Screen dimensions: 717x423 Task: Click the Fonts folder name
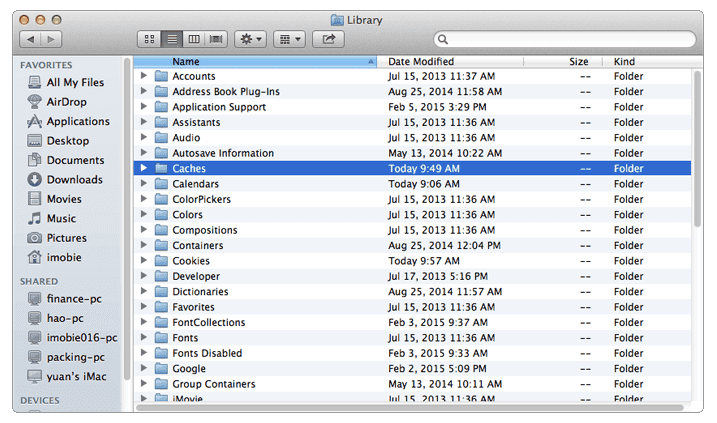(x=185, y=338)
